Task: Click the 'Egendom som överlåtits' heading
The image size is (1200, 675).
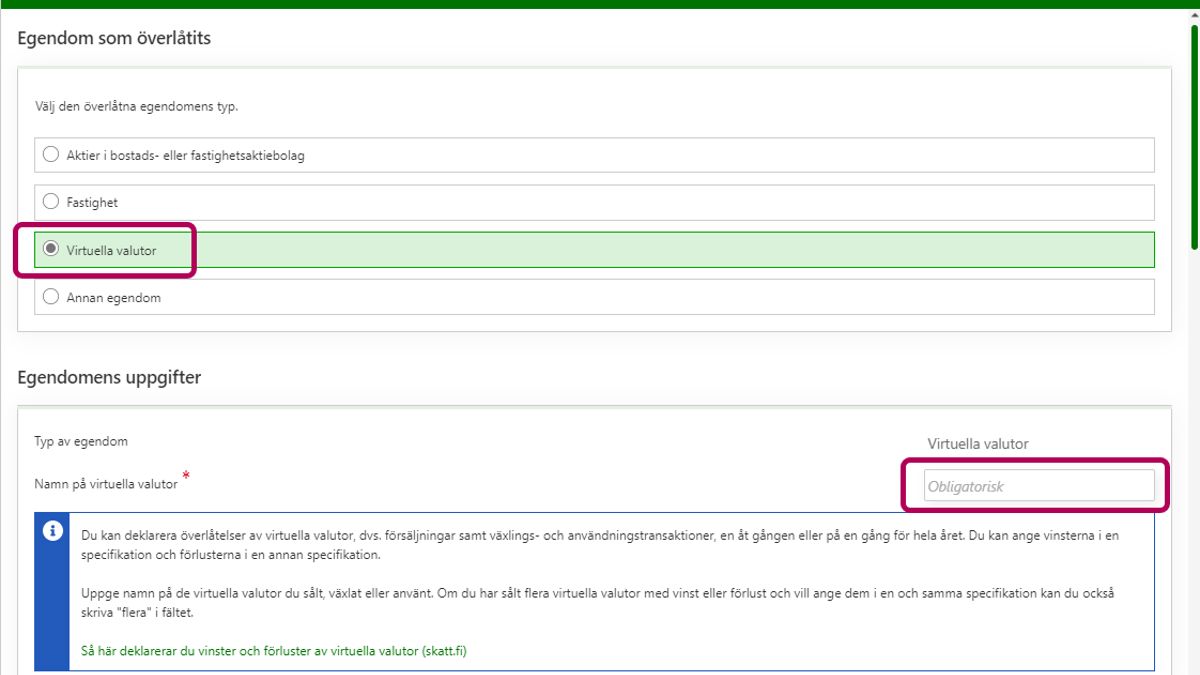Action: click(x=114, y=38)
